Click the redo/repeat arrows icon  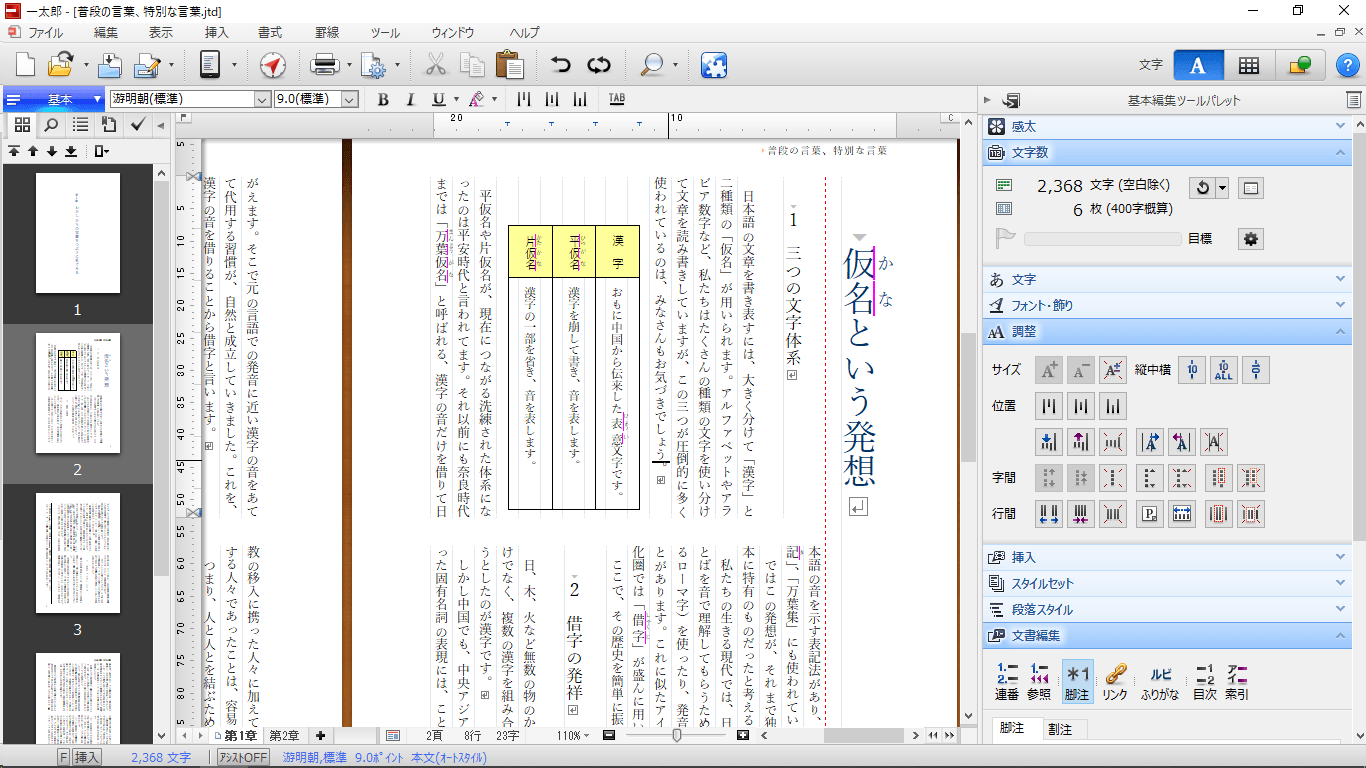pyautogui.click(x=599, y=65)
